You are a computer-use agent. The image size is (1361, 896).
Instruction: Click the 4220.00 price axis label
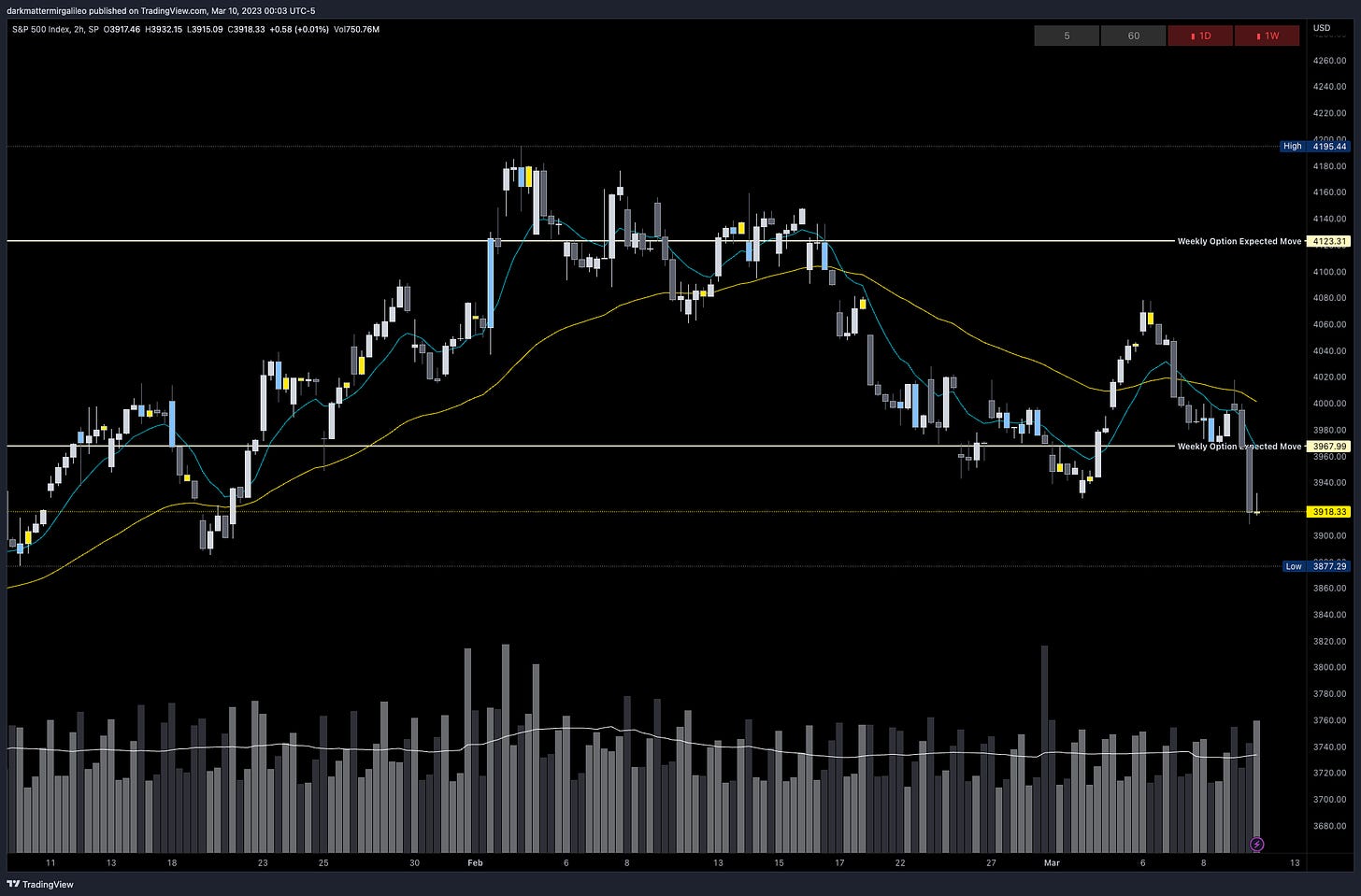coord(1329,113)
